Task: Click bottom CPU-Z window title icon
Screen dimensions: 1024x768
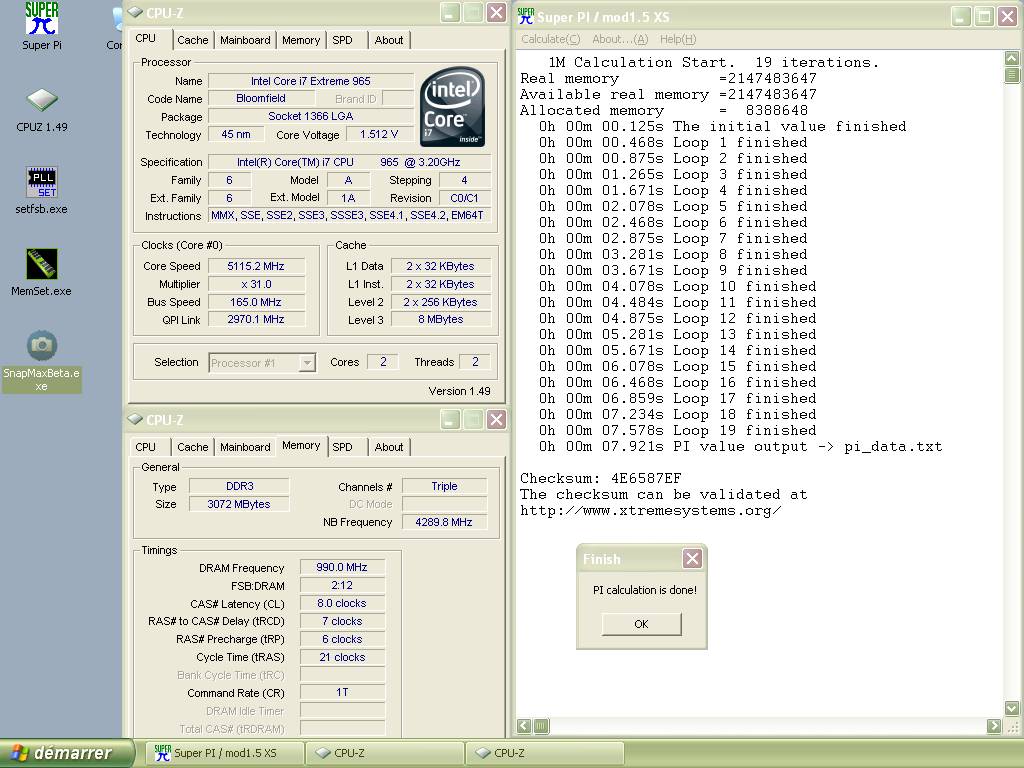Action: pos(135,419)
